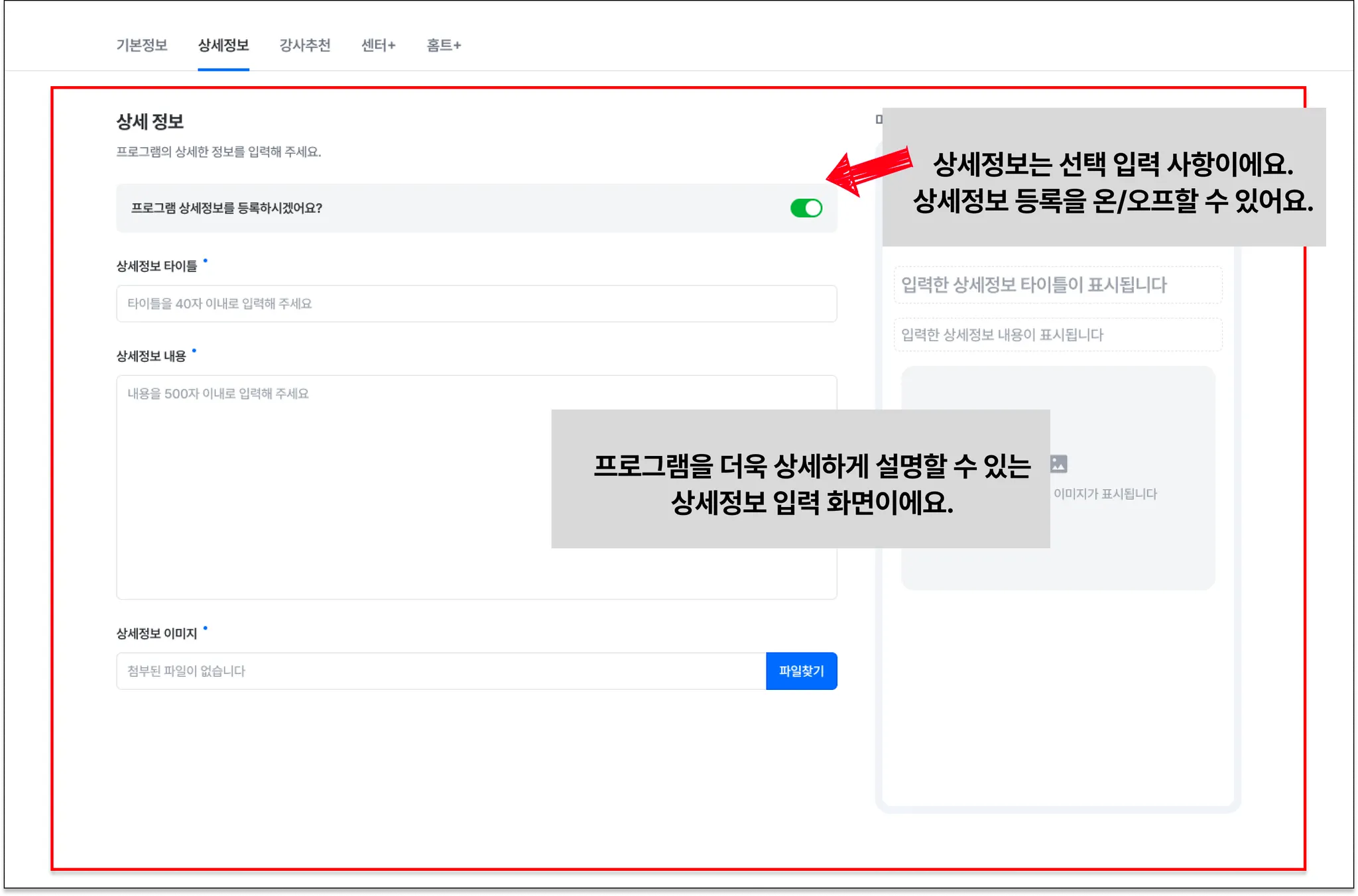
Task: Click the 프로그램 상세정보를 등록하시겠어요? question text
Action: (x=227, y=208)
